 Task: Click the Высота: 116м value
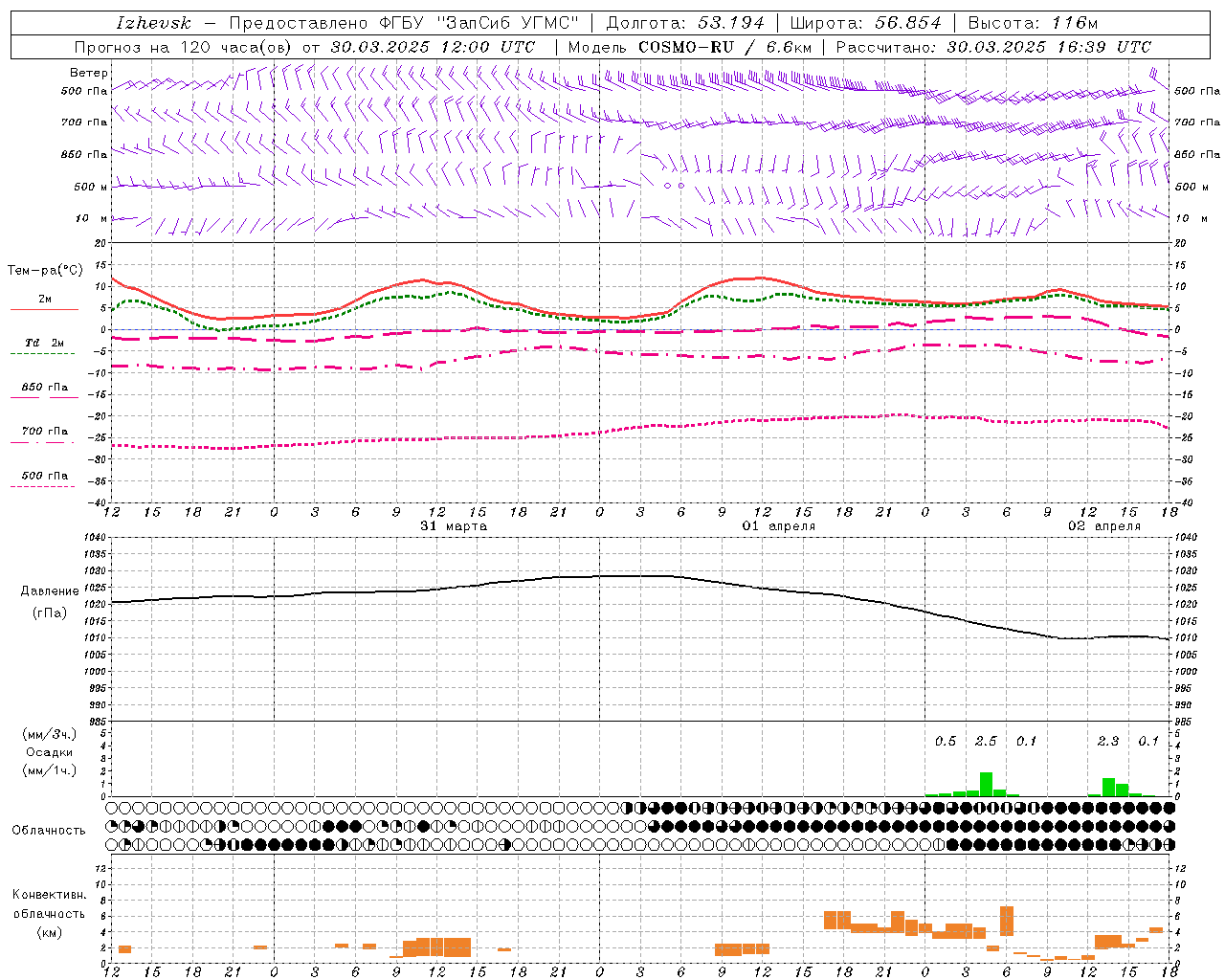(1033, 23)
